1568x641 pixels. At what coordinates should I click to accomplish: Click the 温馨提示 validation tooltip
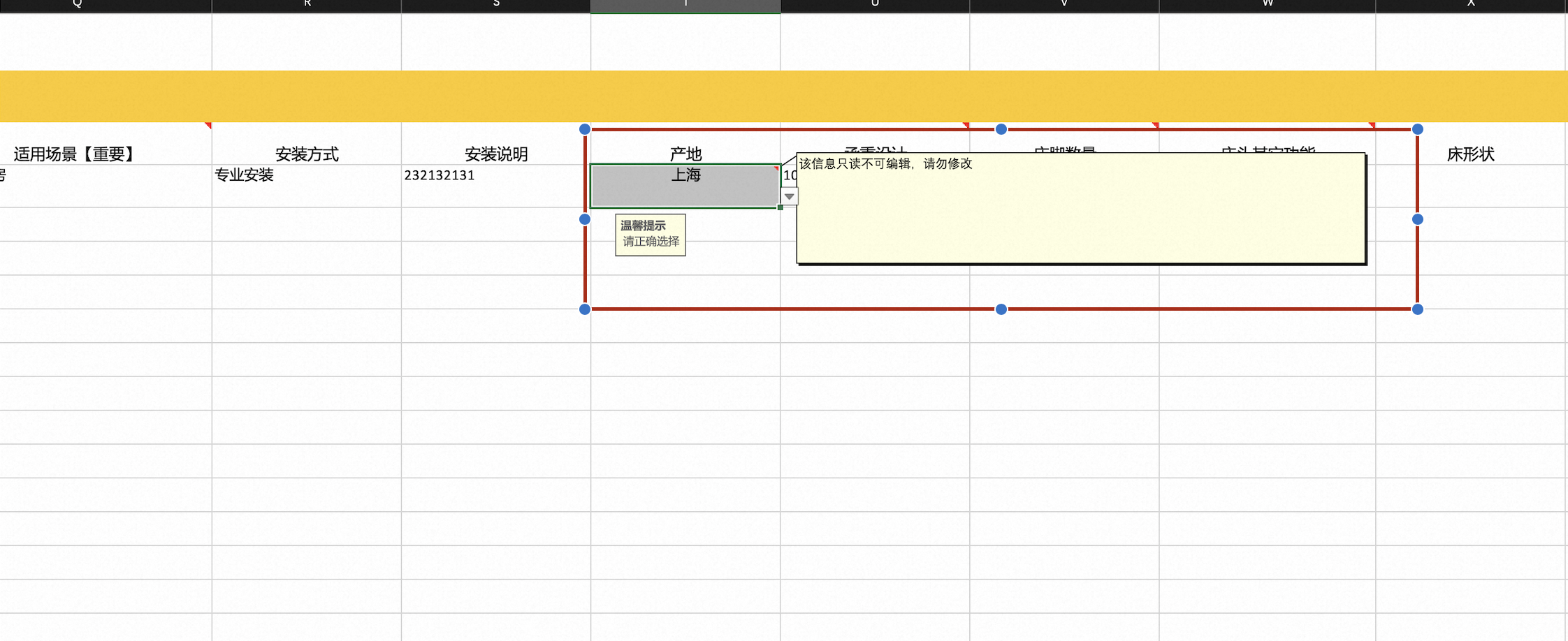[x=650, y=235]
